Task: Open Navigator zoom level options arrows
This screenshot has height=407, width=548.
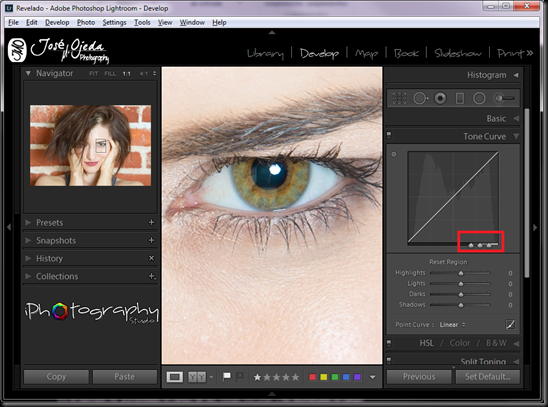Action: click(x=154, y=74)
